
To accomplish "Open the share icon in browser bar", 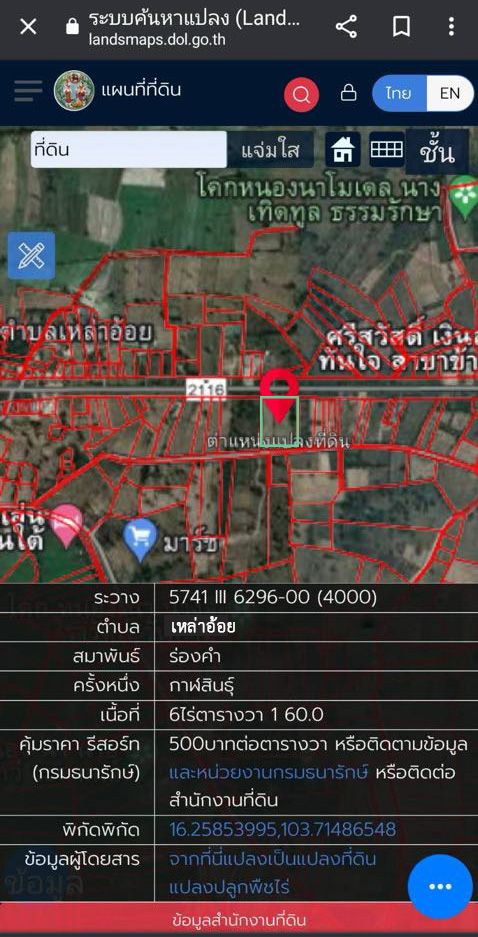I will [346, 27].
